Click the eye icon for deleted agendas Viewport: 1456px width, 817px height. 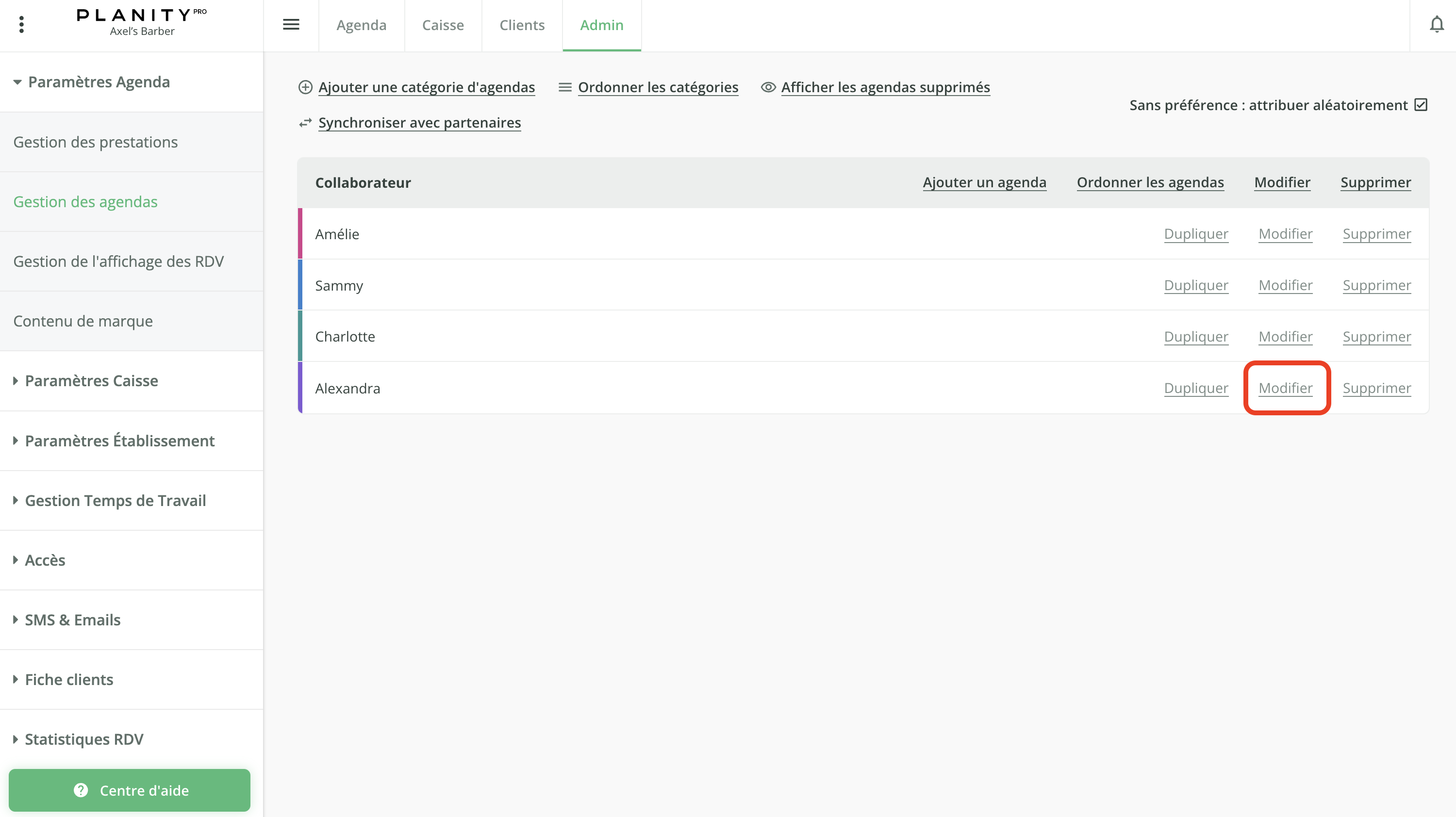pos(768,87)
